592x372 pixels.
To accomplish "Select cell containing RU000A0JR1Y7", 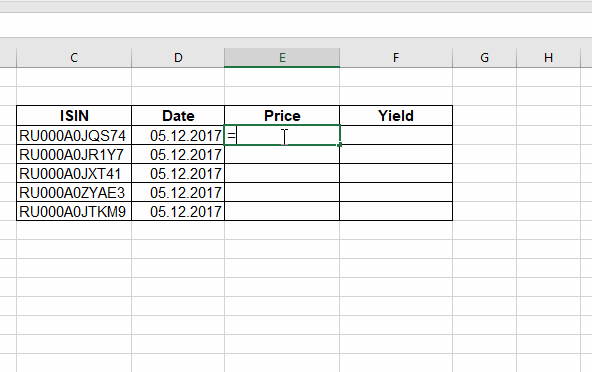I will click(x=74, y=154).
